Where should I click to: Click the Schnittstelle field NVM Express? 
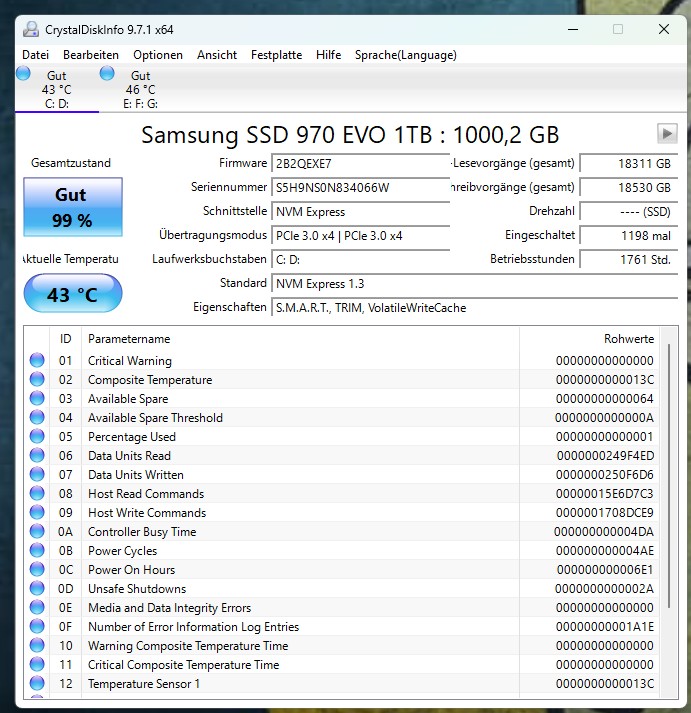[361, 212]
